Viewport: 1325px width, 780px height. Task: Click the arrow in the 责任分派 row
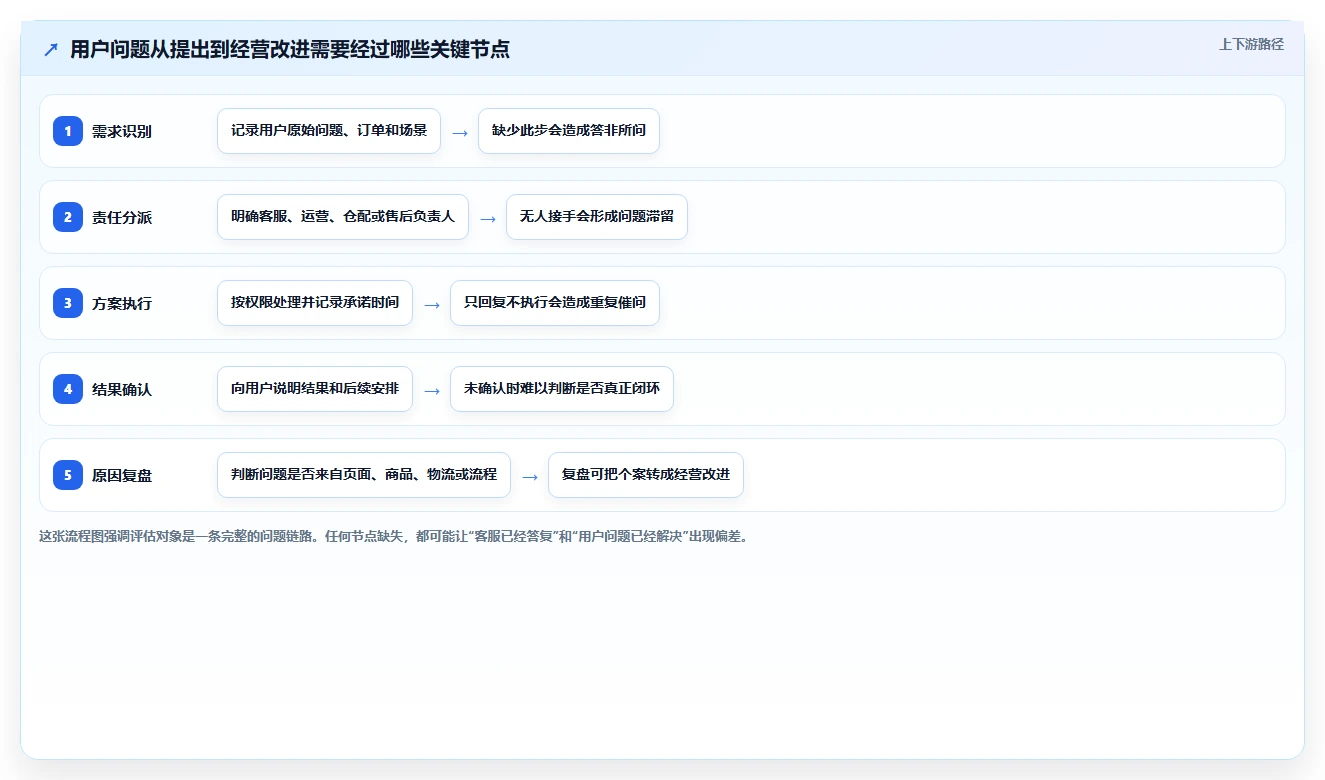point(488,218)
